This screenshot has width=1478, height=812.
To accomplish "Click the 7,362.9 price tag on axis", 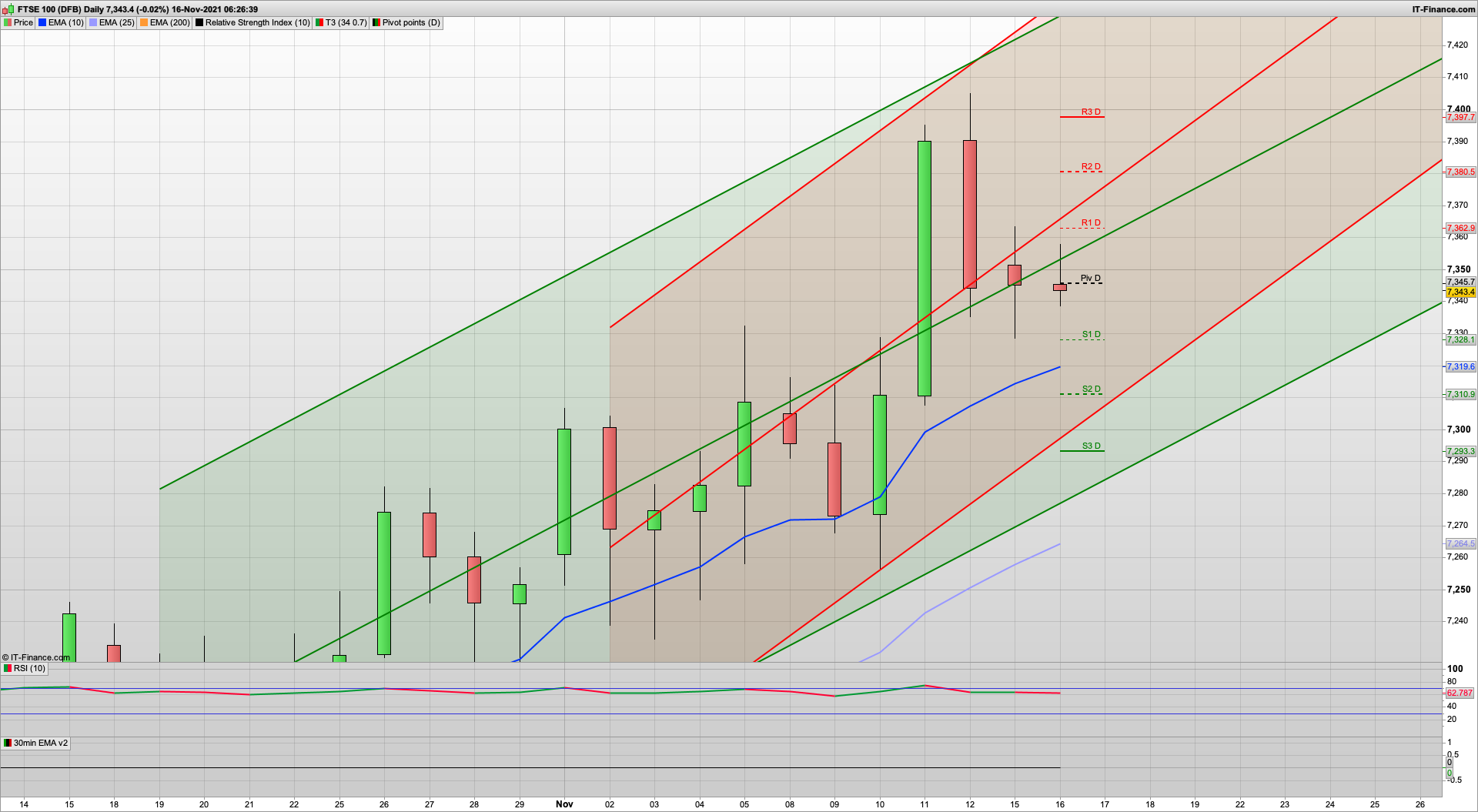I will coord(1460,228).
